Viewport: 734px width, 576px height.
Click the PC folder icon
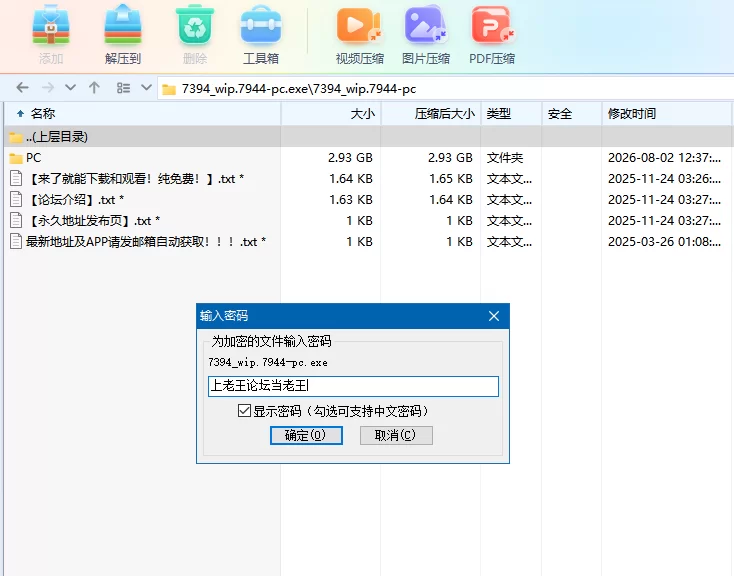coord(16,158)
